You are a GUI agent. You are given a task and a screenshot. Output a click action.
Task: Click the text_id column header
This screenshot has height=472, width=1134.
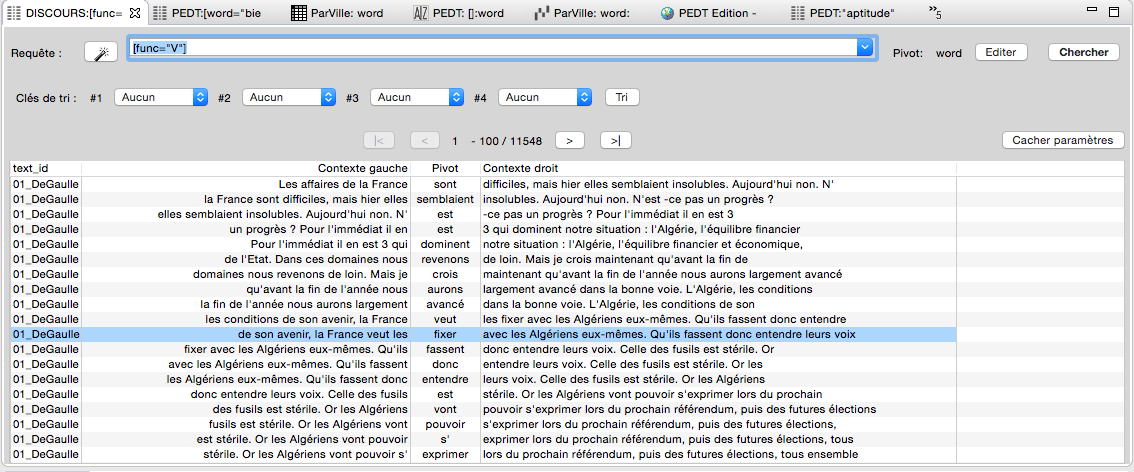coord(46,168)
